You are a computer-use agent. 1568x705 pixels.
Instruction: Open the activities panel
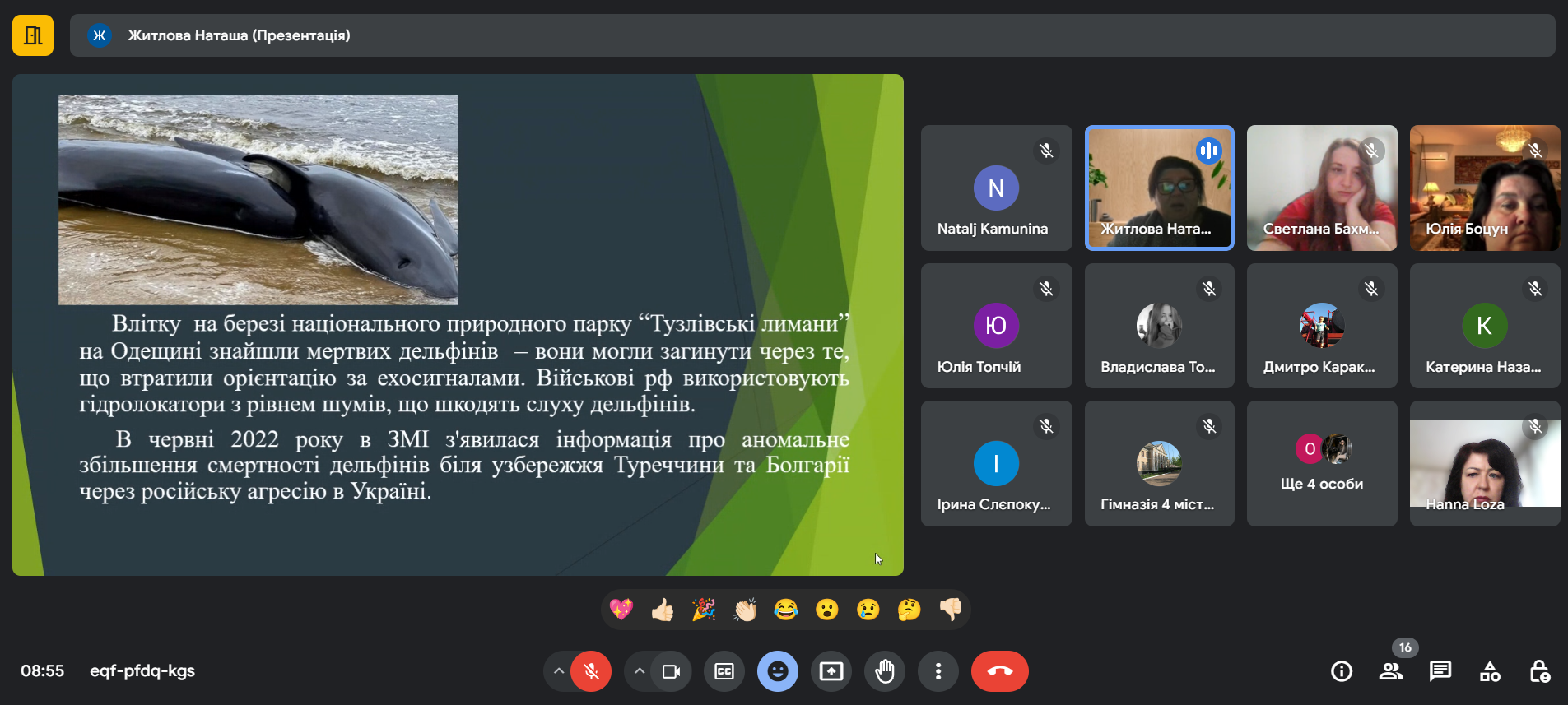(1490, 671)
